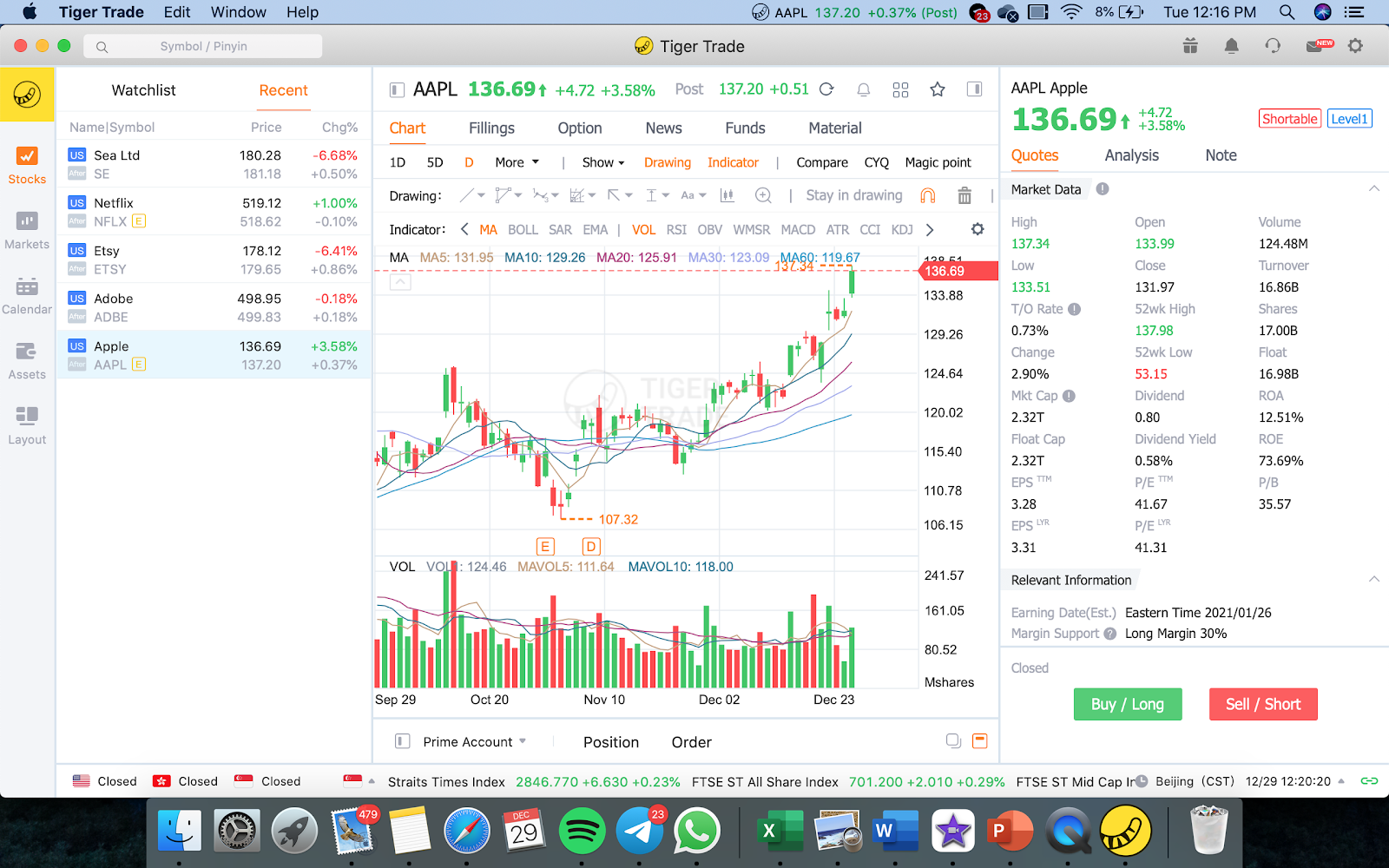
Task: Click the dividend D marker on chart
Action: pyautogui.click(x=591, y=546)
